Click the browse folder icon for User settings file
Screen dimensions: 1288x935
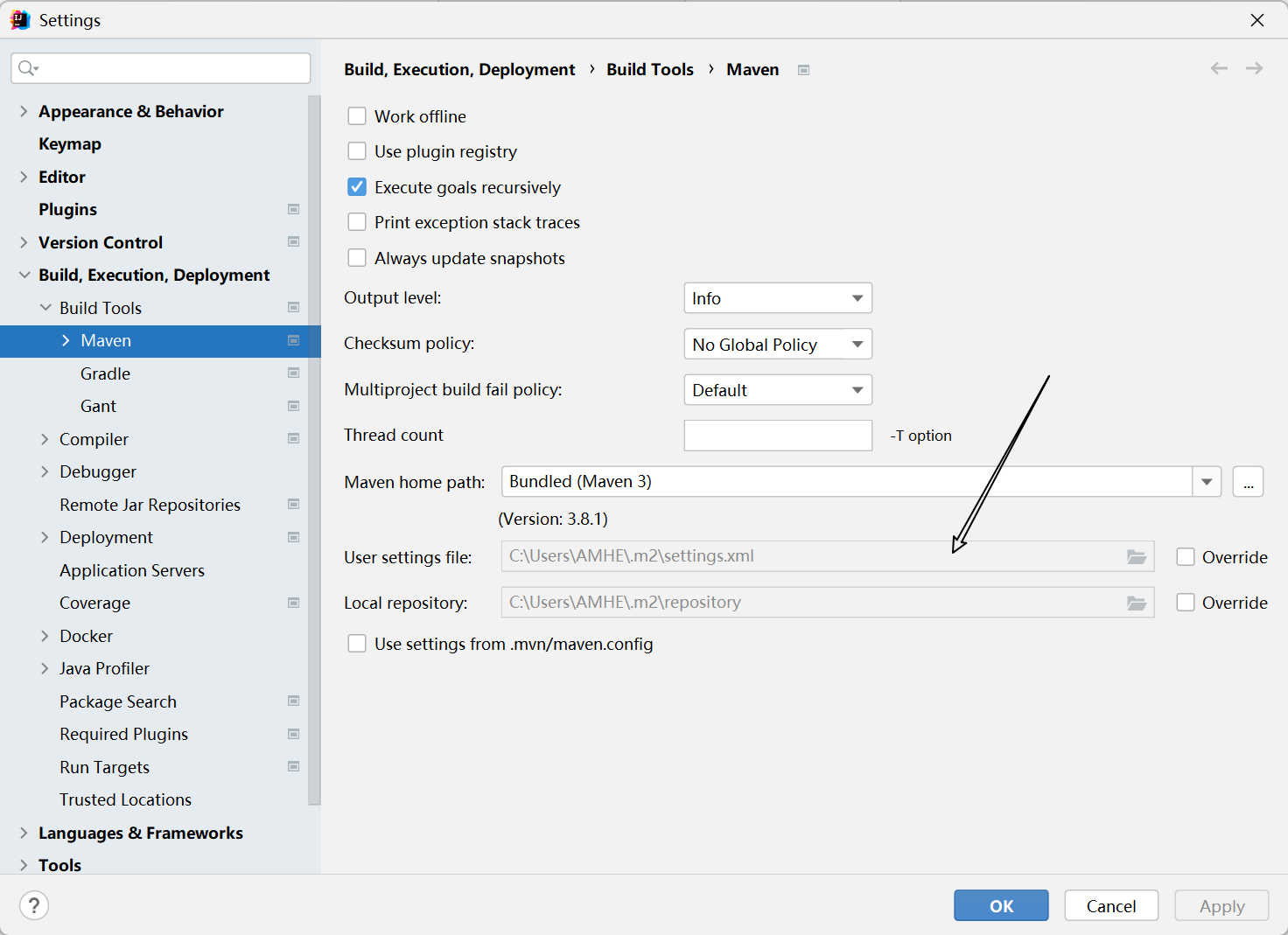pyautogui.click(x=1137, y=556)
